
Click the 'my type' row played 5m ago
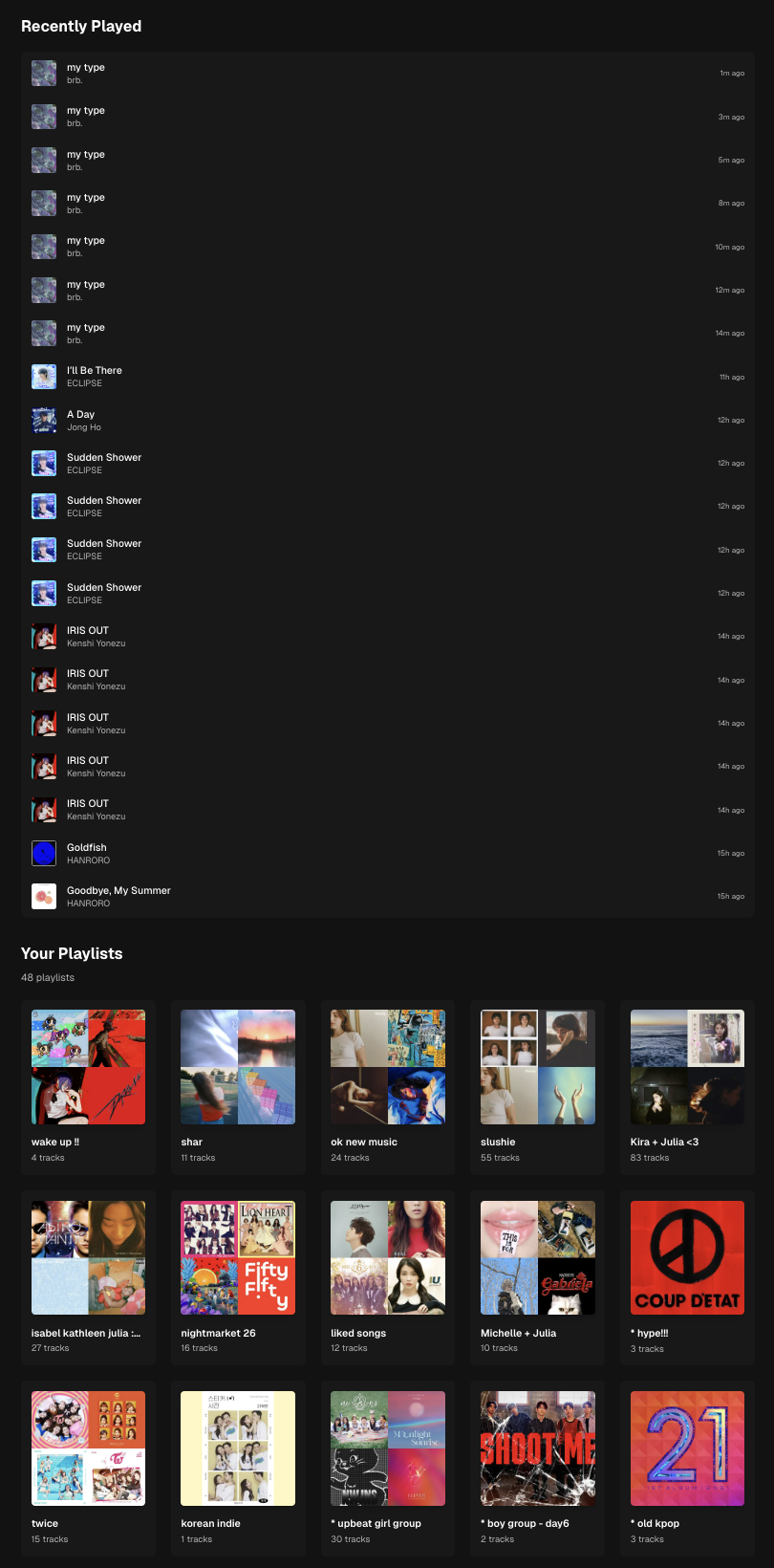(x=388, y=160)
